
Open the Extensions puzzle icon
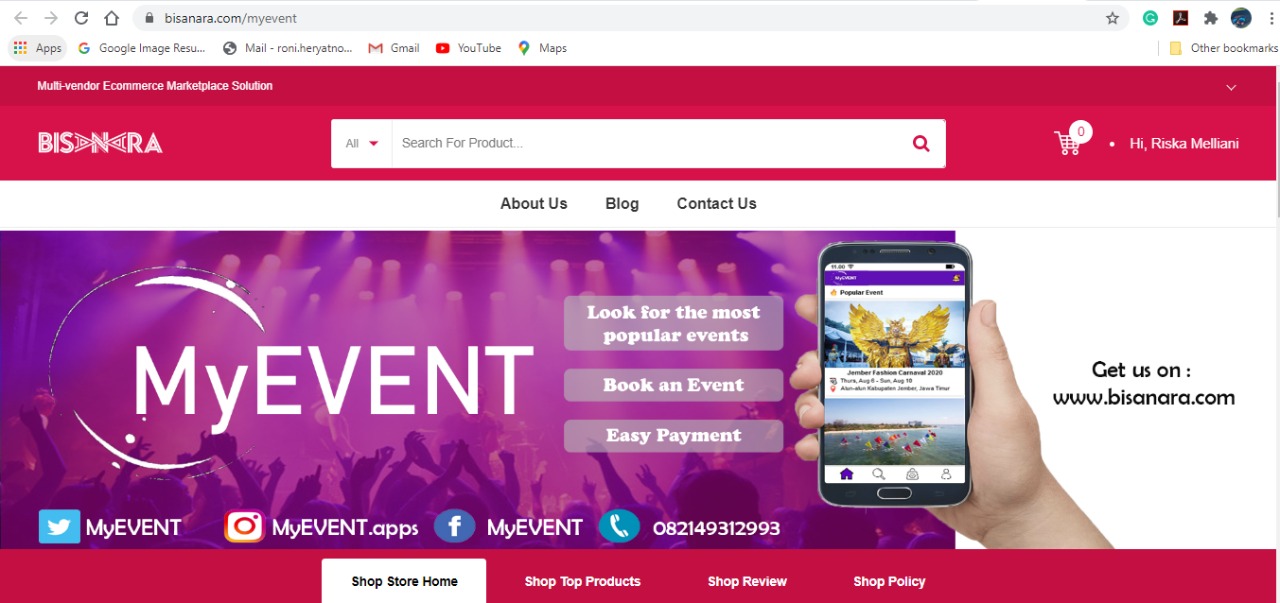pyautogui.click(x=1211, y=18)
